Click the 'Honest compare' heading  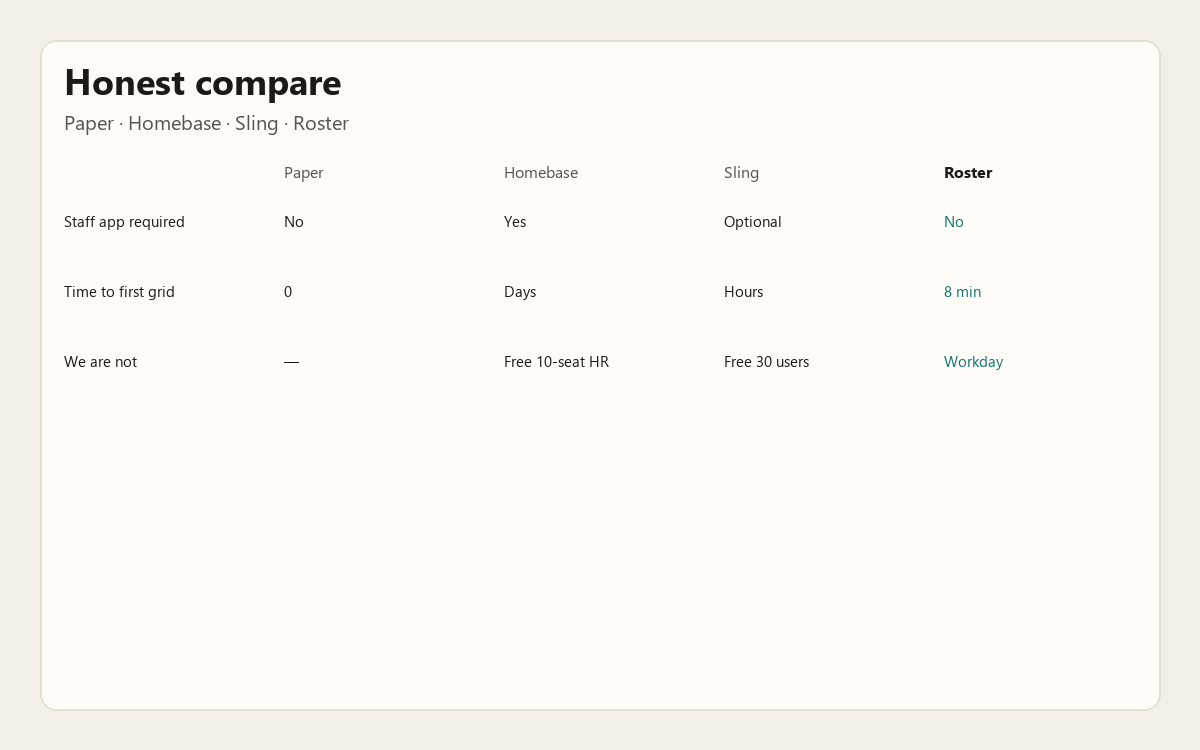tap(202, 83)
